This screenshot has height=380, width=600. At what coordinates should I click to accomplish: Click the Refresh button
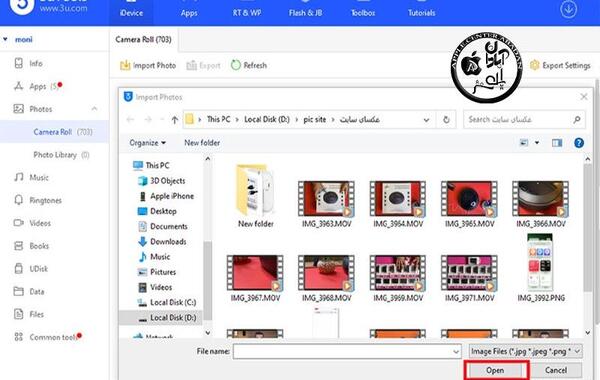pos(249,65)
